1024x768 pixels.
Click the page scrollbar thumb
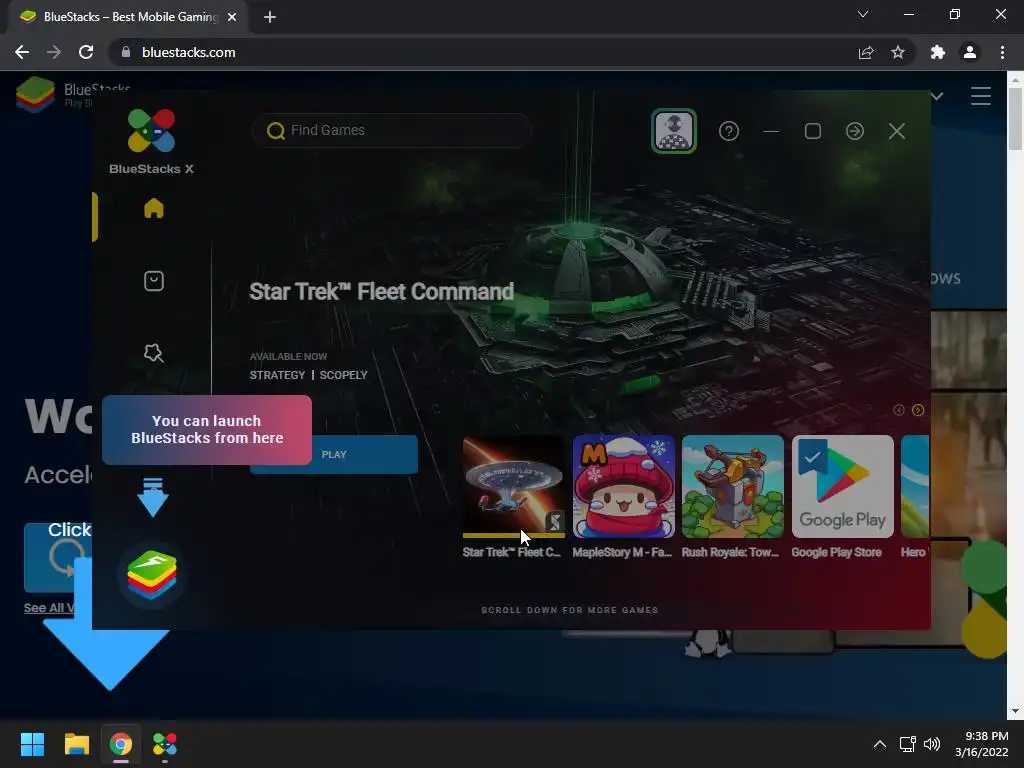tap(1015, 119)
